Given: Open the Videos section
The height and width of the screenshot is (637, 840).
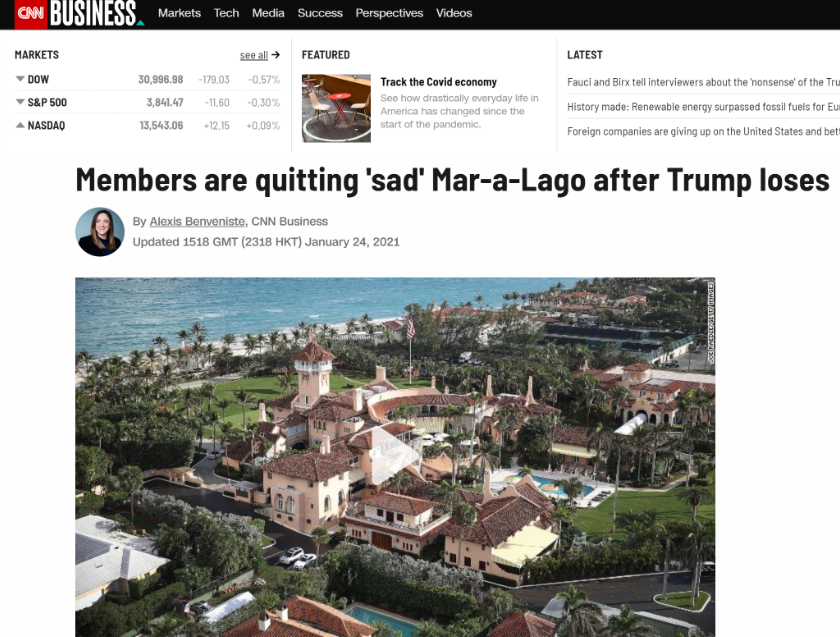Looking at the screenshot, I should tap(454, 13).
